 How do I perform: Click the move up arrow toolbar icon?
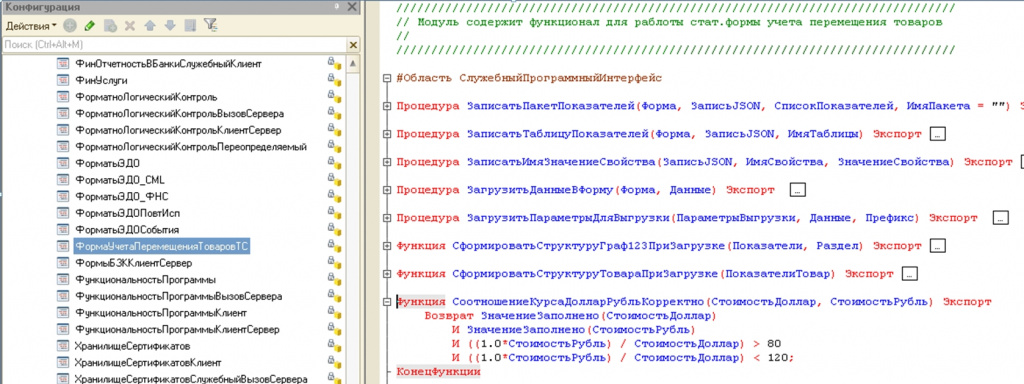click(x=150, y=26)
